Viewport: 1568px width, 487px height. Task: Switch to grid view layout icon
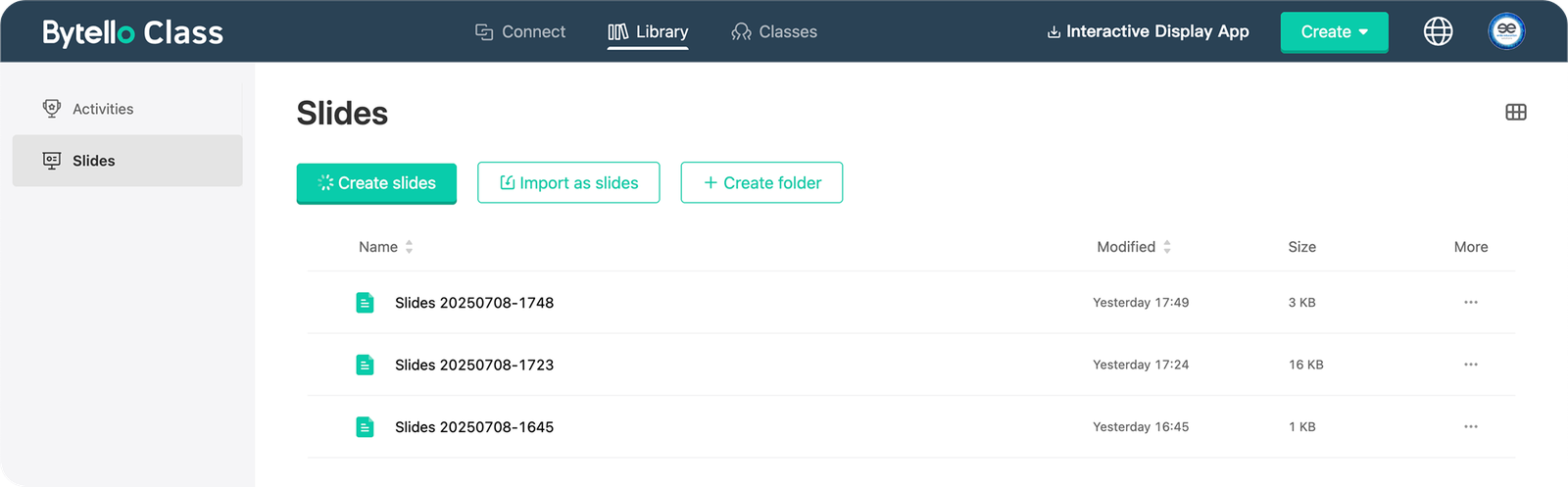pyautogui.click(x=1515, y=112)
